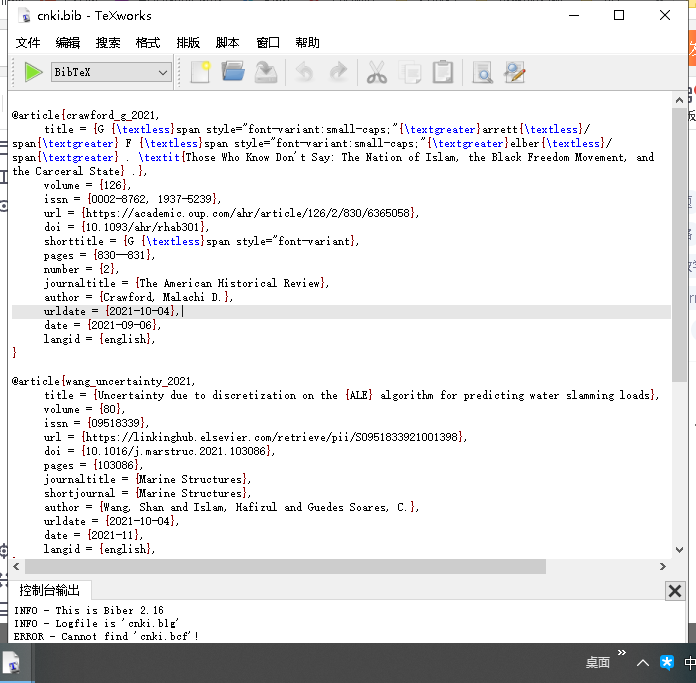Screen dimensions: 696x683
Task: Run typesetting with green play button
Action: (x=33, y=72)
